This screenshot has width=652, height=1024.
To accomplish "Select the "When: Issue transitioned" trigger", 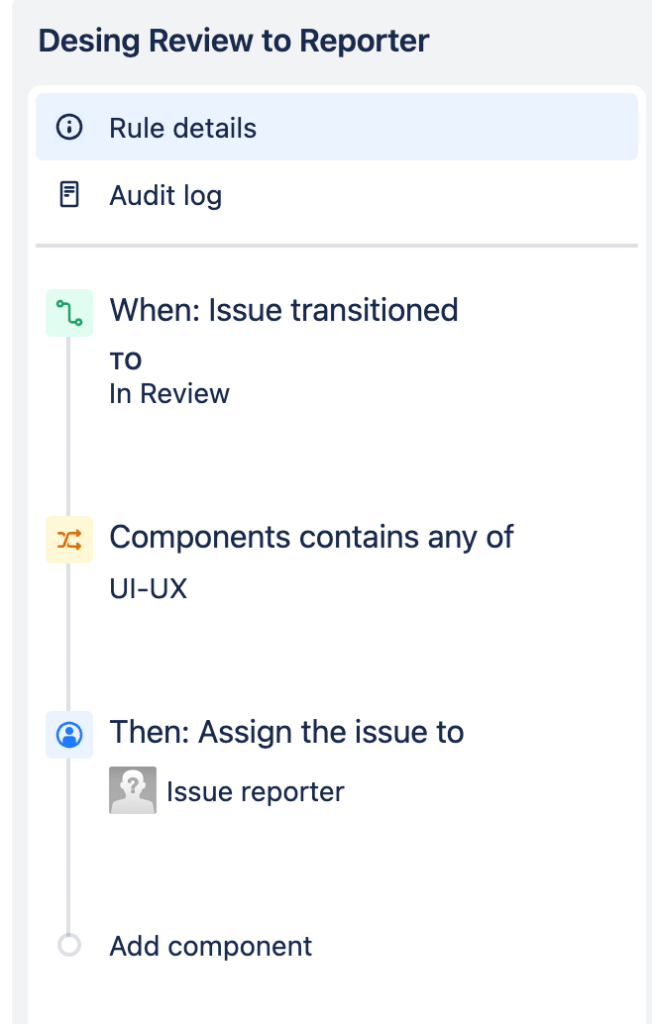I will click(x=283, y=310).
